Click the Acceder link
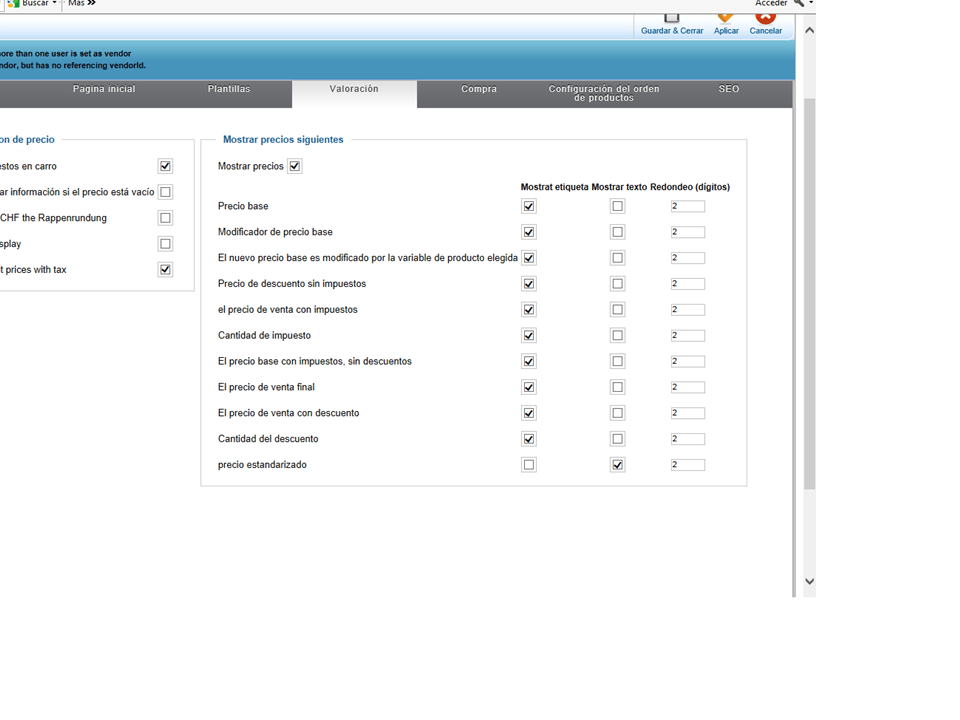Screen dimensions: 960x720 (771, 3)
